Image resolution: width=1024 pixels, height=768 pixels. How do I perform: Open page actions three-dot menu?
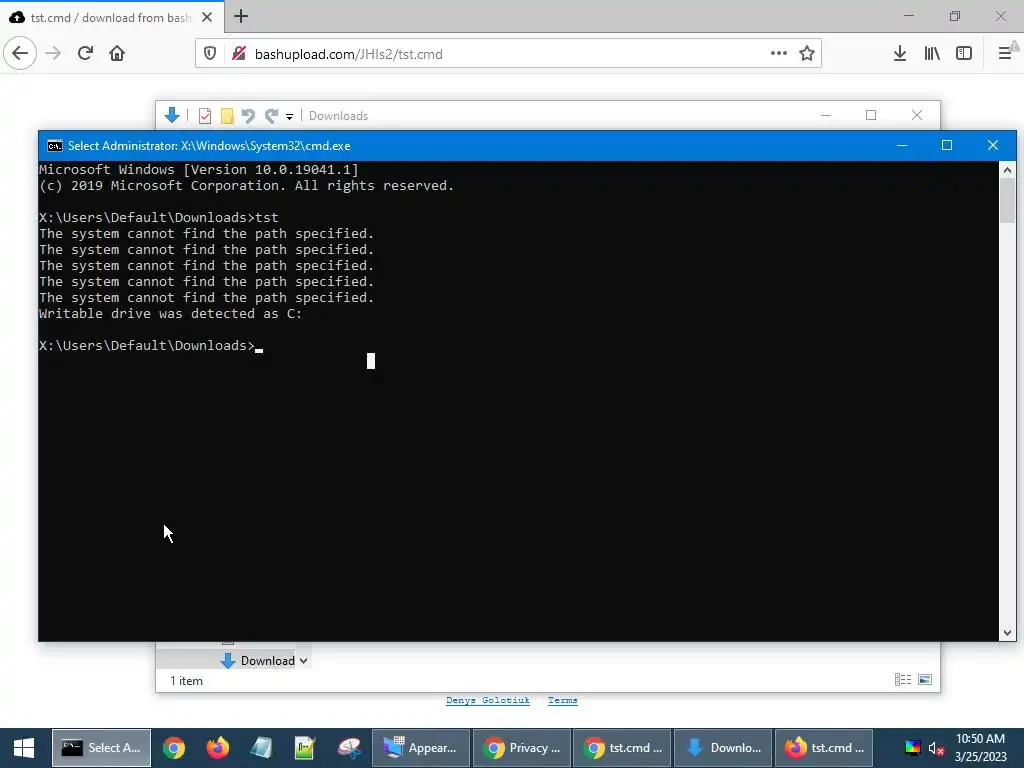tap(778, 54)
